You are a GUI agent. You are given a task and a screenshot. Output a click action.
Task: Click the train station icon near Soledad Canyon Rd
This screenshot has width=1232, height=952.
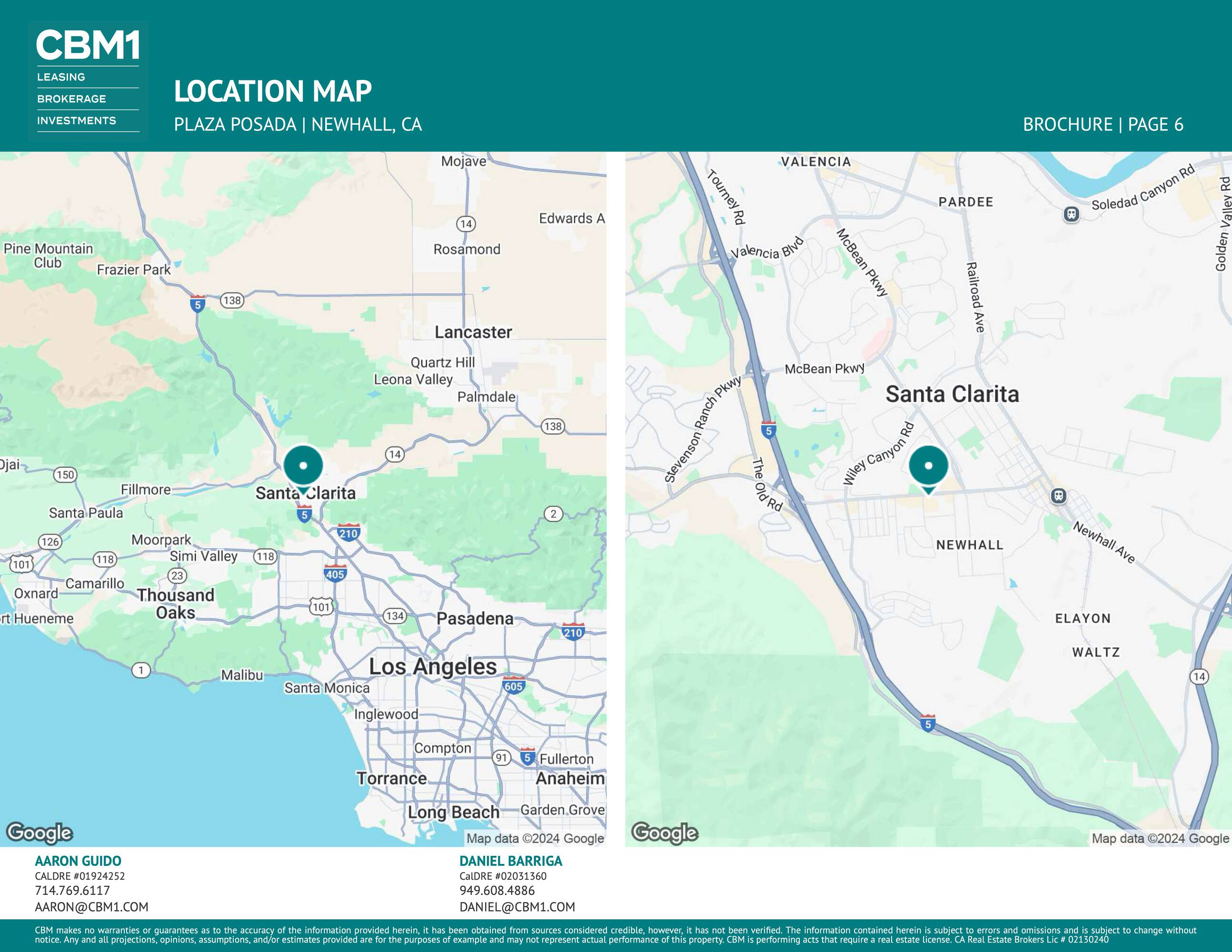click(x=1071, y=214)
